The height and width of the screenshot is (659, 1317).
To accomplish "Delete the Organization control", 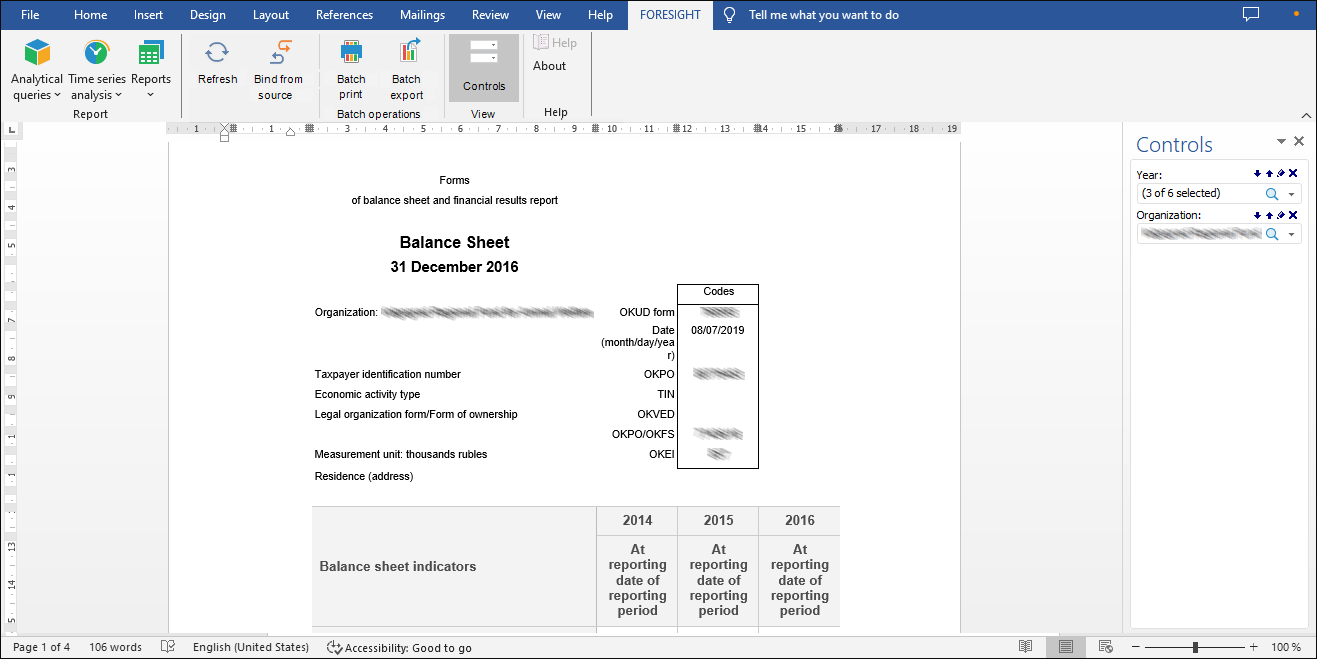I will click(x=1293, y=215).
